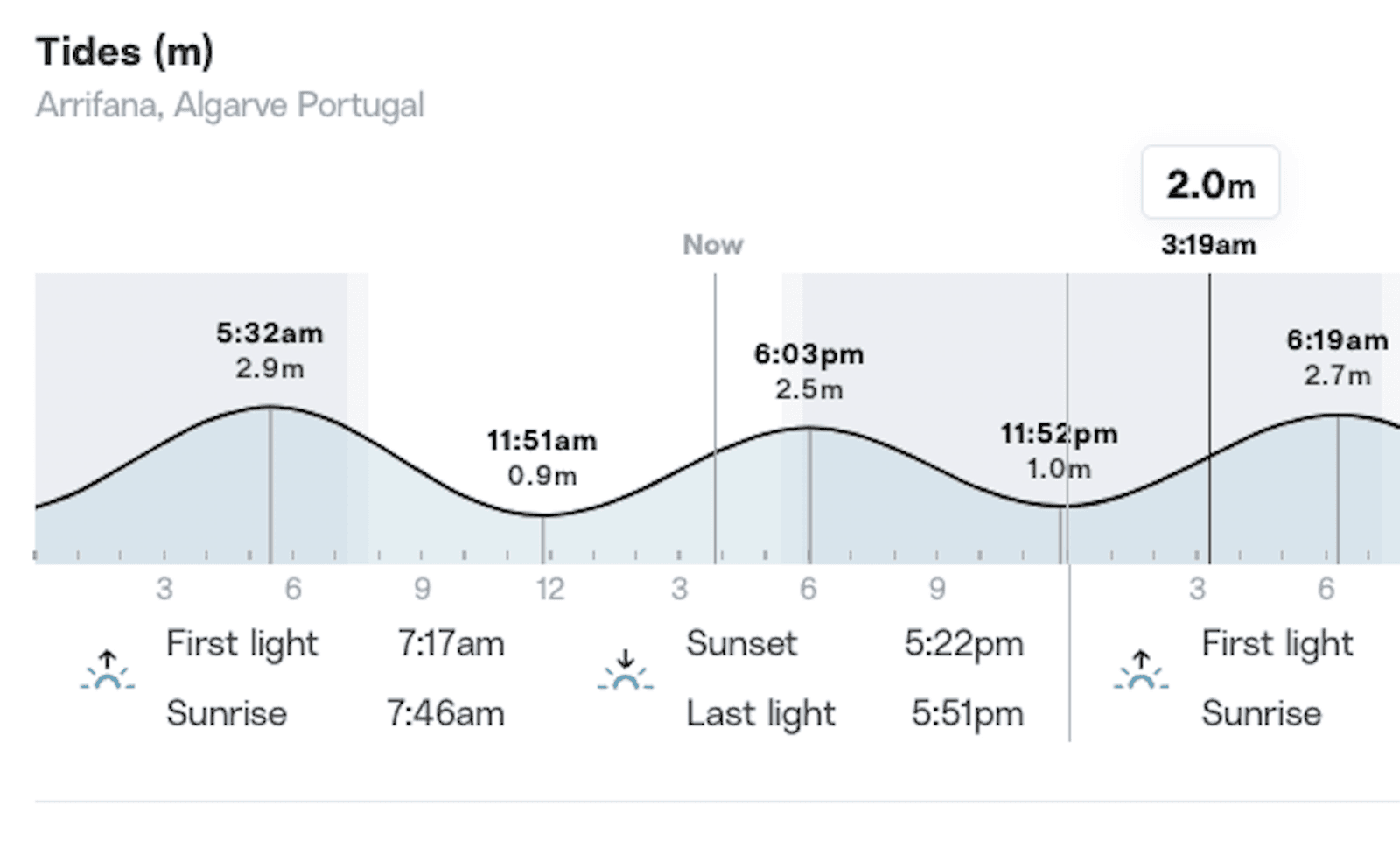
Task: Click the 2.0m tide height tooltip
Action: point(1211,183)
